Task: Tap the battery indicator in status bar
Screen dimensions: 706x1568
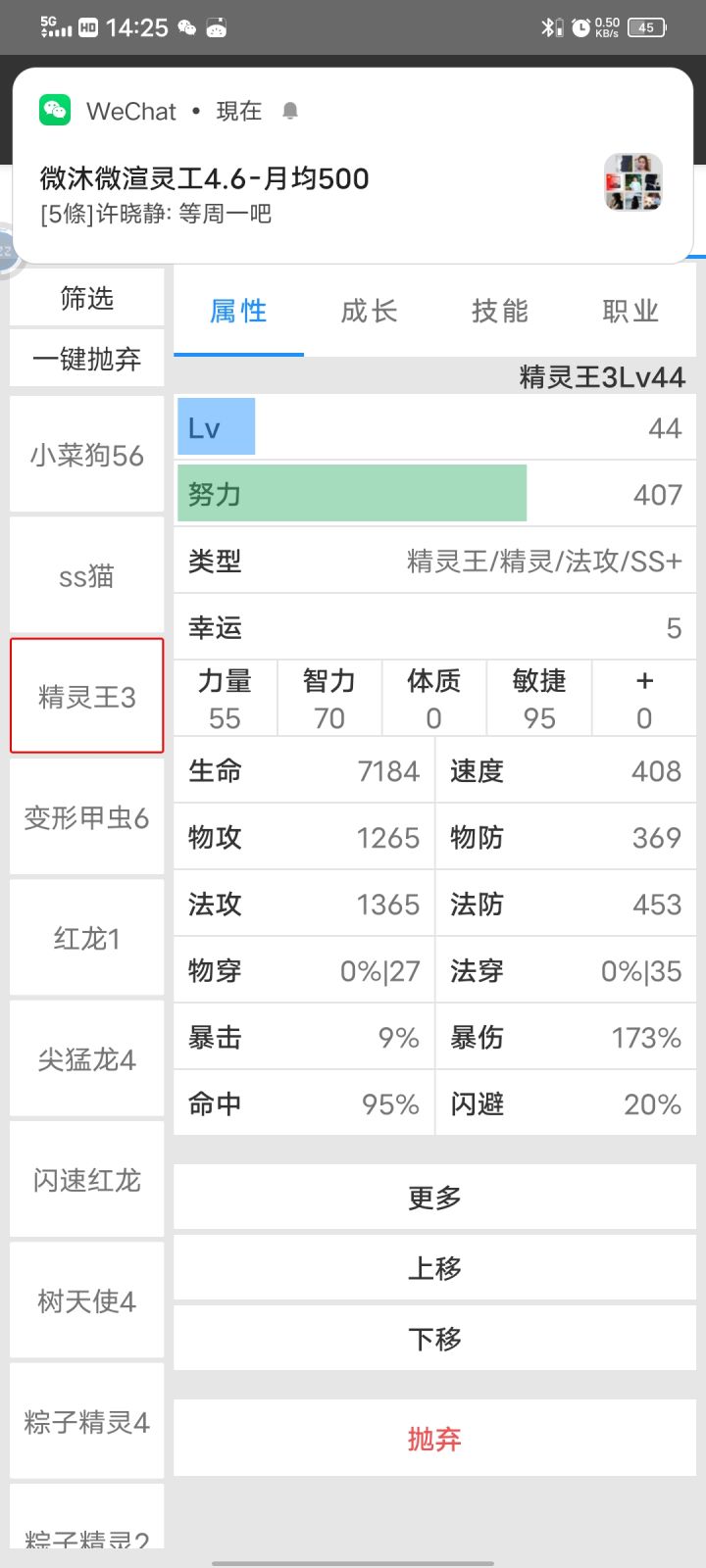Action: point(647,27)
